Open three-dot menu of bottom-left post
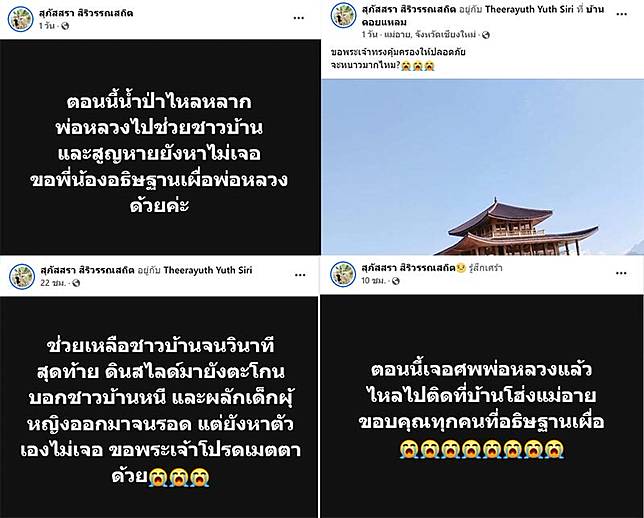 click(x=300, y=275)
